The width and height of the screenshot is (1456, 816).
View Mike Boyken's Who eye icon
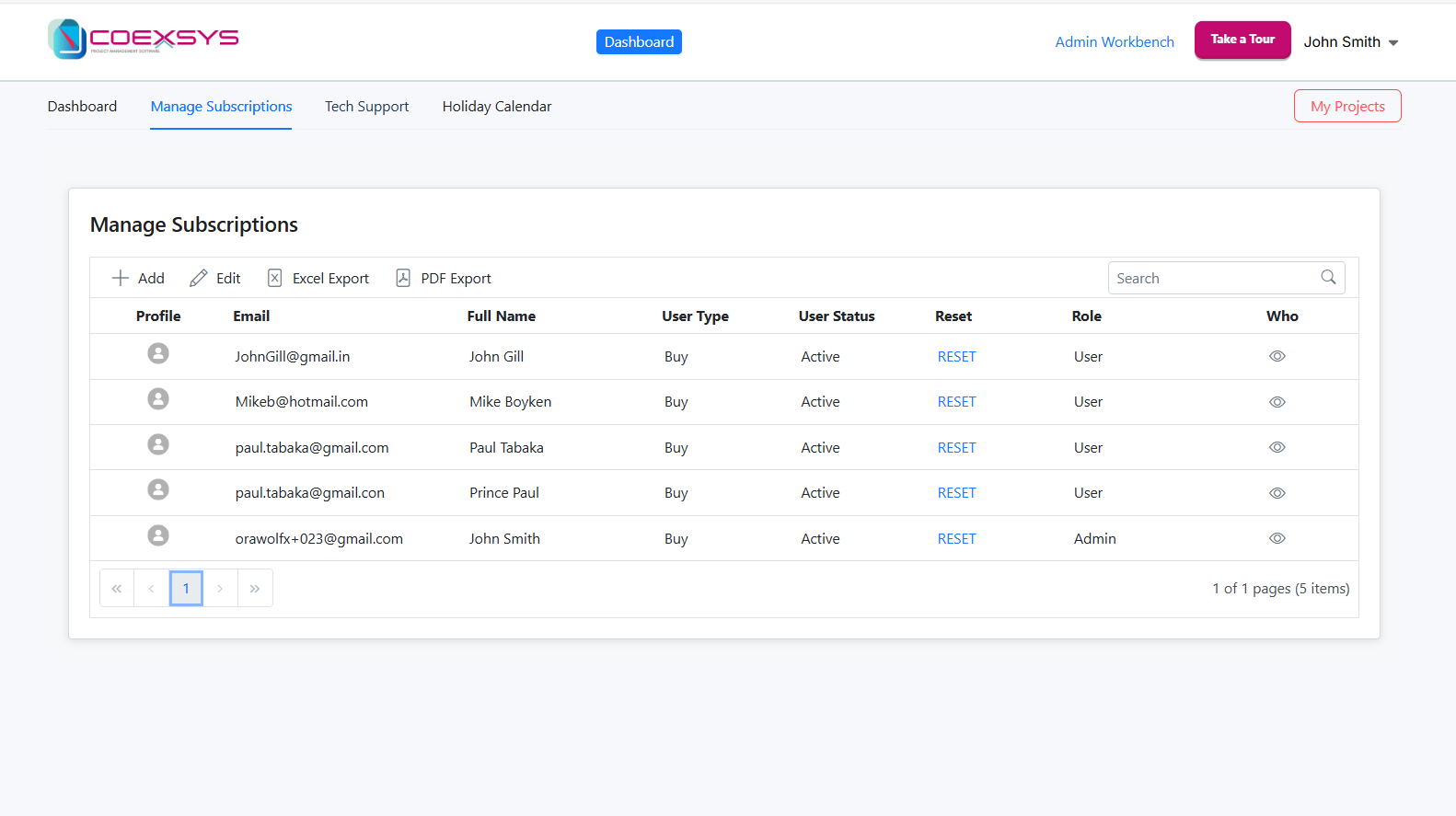pos(1277,402)
